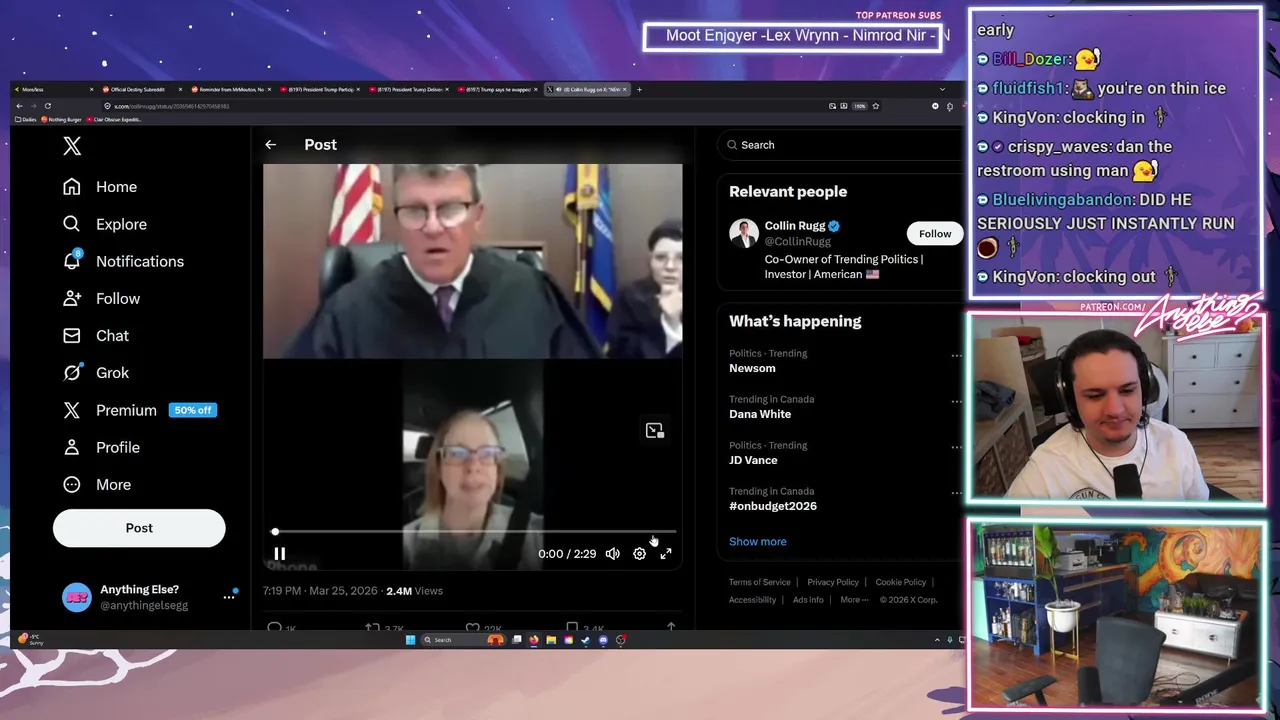Show hidden system tray icons
Image resolution: width=1280 pixels, height=720 pixels.
[937, 640]
